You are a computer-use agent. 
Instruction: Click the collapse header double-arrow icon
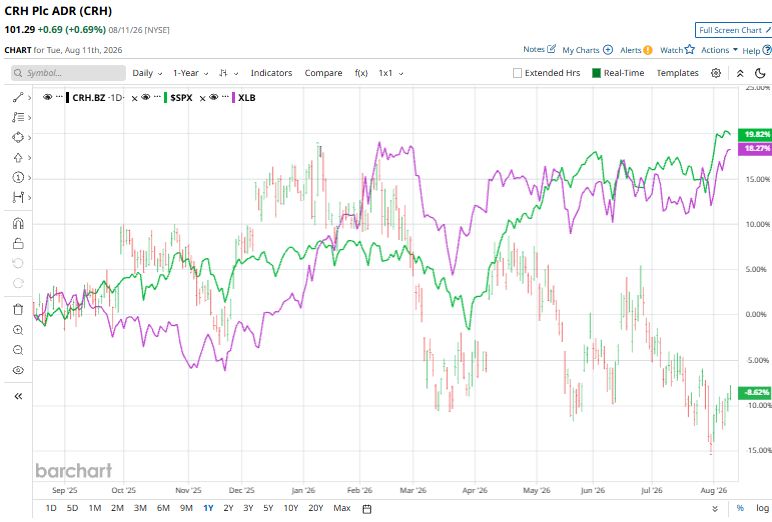(740, 73)
